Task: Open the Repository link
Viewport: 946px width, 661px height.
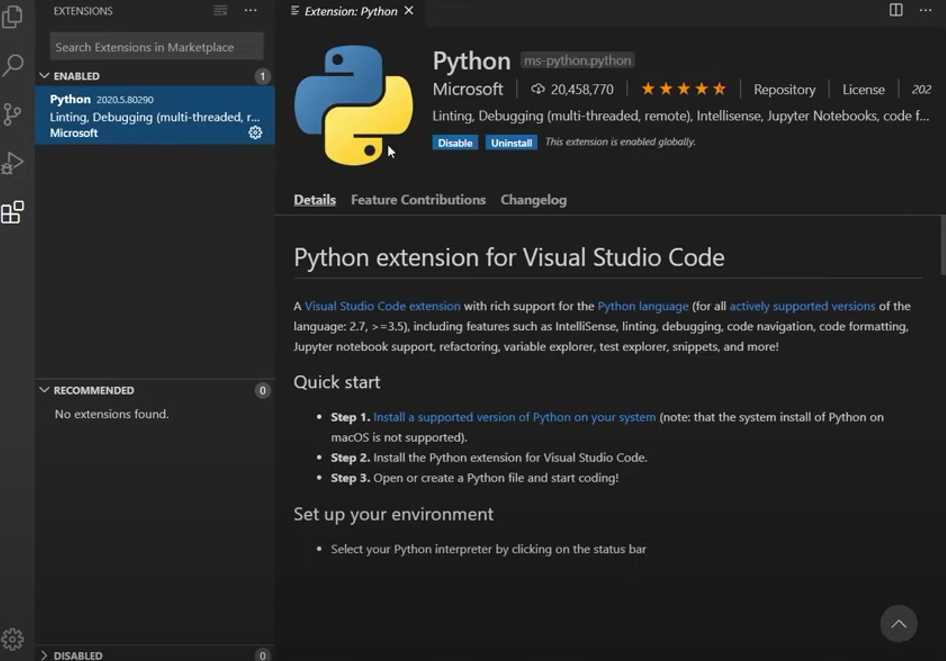Action: point(784,89)
